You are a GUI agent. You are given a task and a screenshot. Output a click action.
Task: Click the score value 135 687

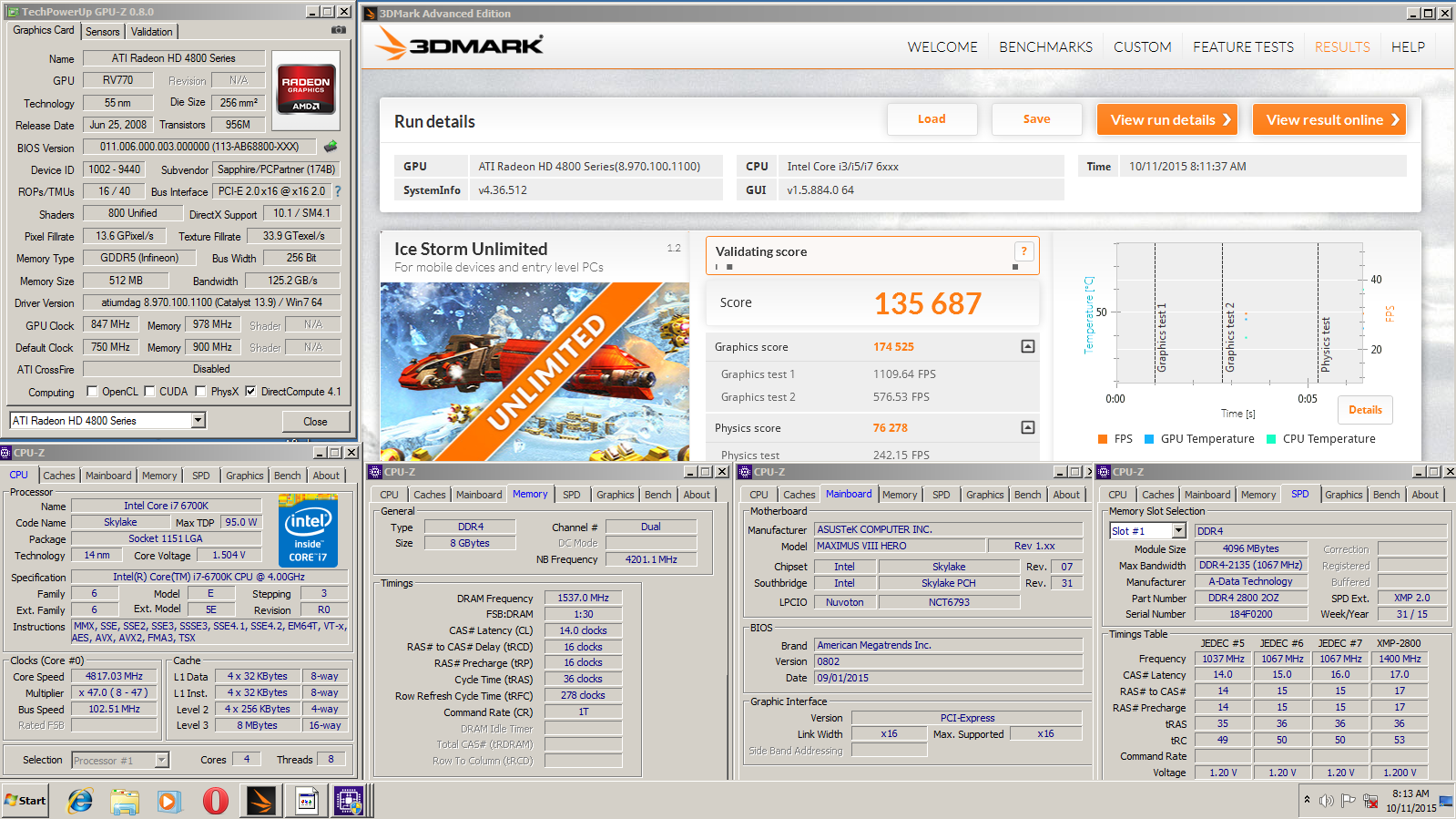[x=928, y=303]
